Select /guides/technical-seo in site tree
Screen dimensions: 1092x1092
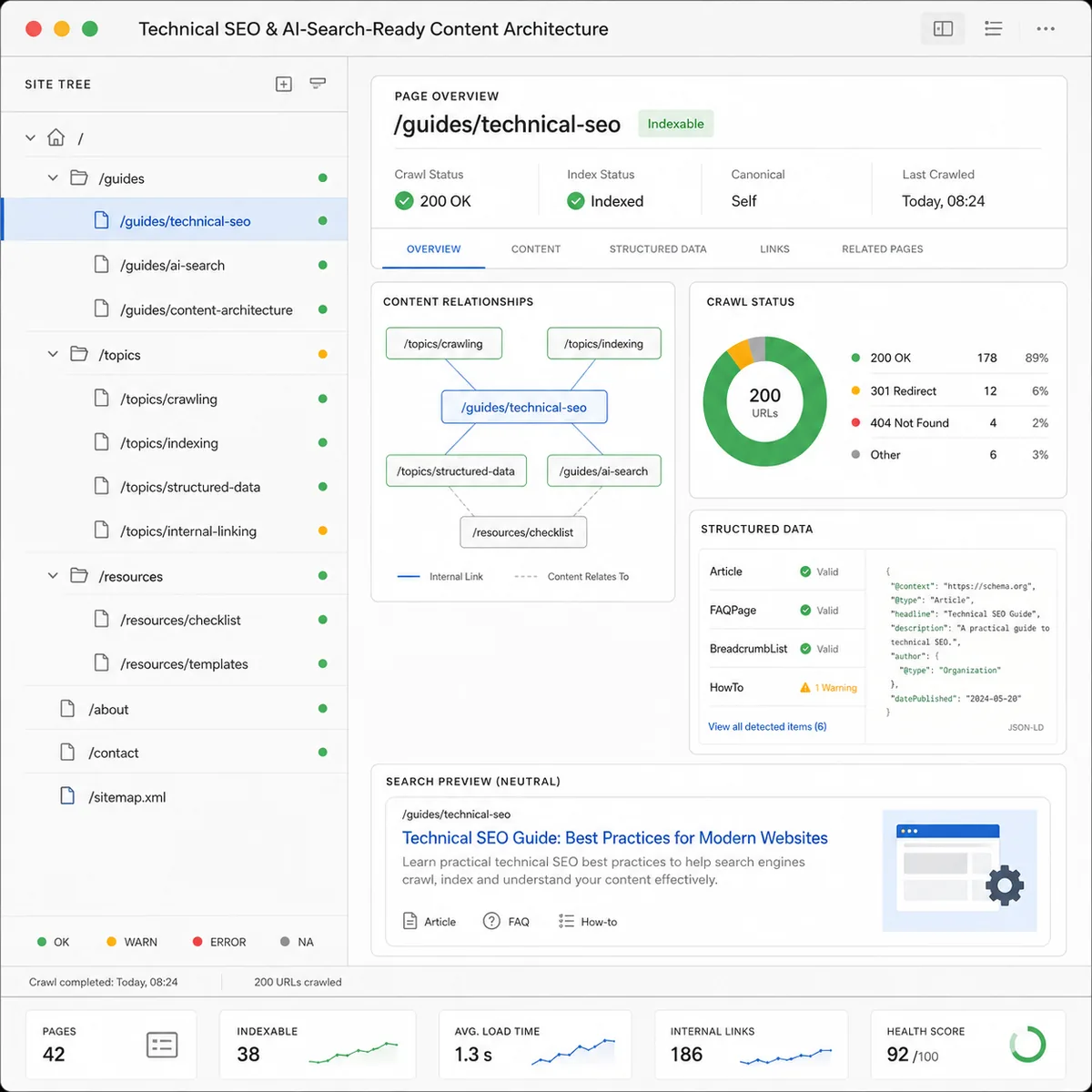(174, 221)
